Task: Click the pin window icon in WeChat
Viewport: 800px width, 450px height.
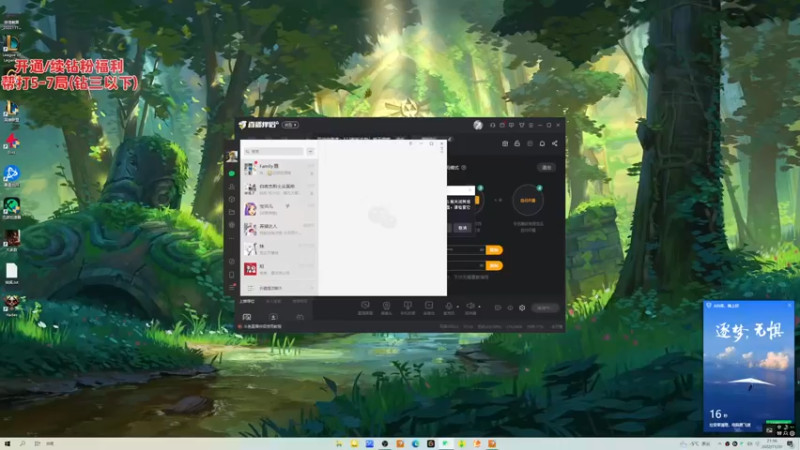Action: [x=410, y=144]
